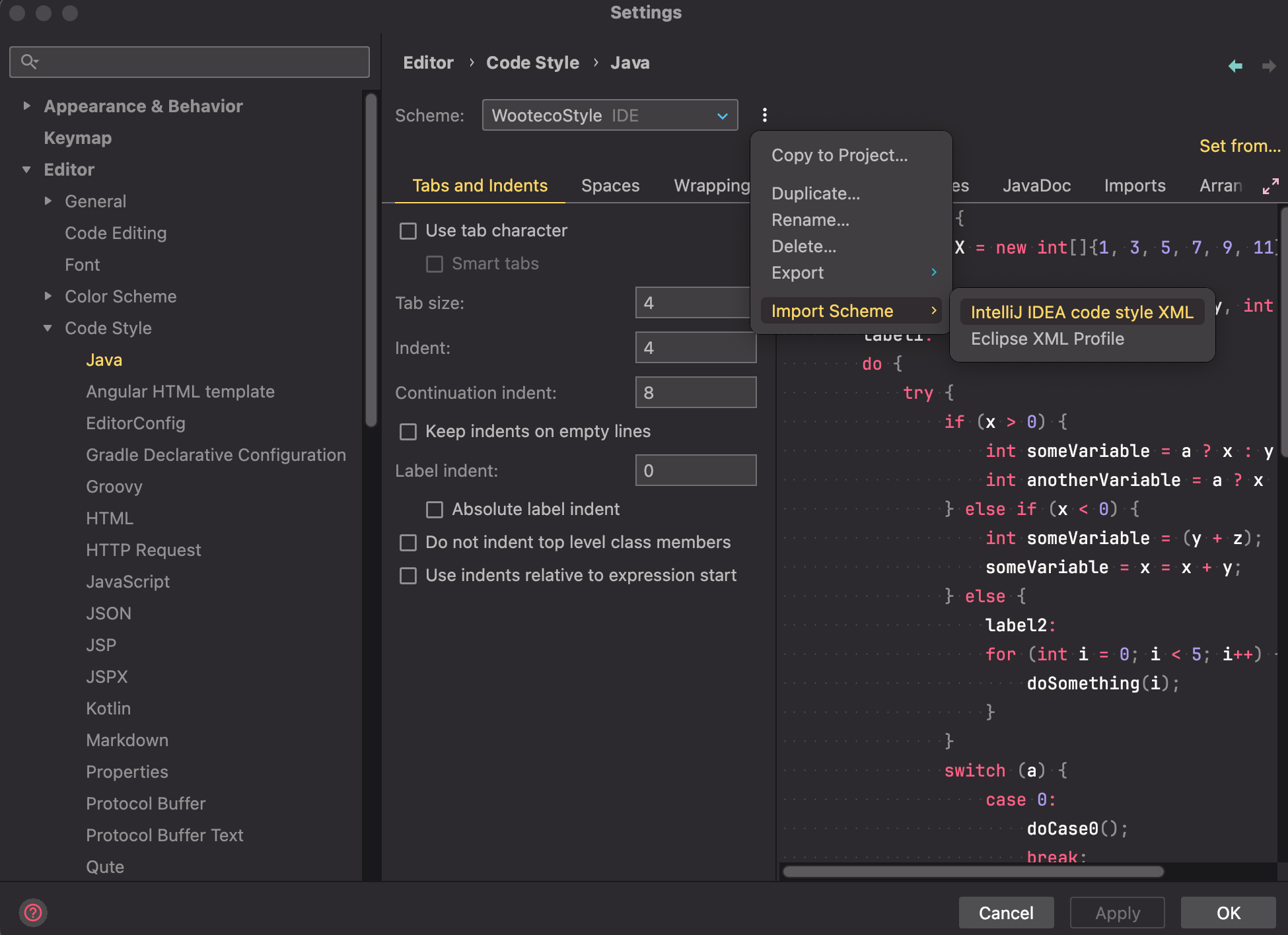Open the WootecoStyle scheme dropdown
Viewport: 1288px width, 935px height.
coord(609,116)
